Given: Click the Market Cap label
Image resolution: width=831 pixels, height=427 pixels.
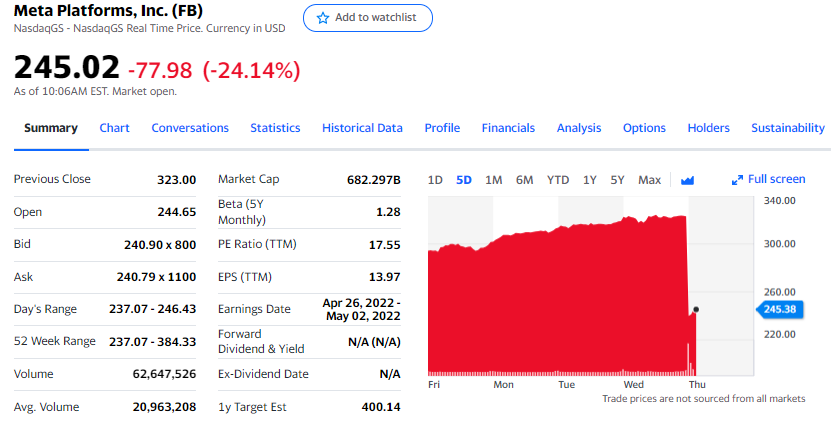Looking at the screenshot, I should pos(249,180).
